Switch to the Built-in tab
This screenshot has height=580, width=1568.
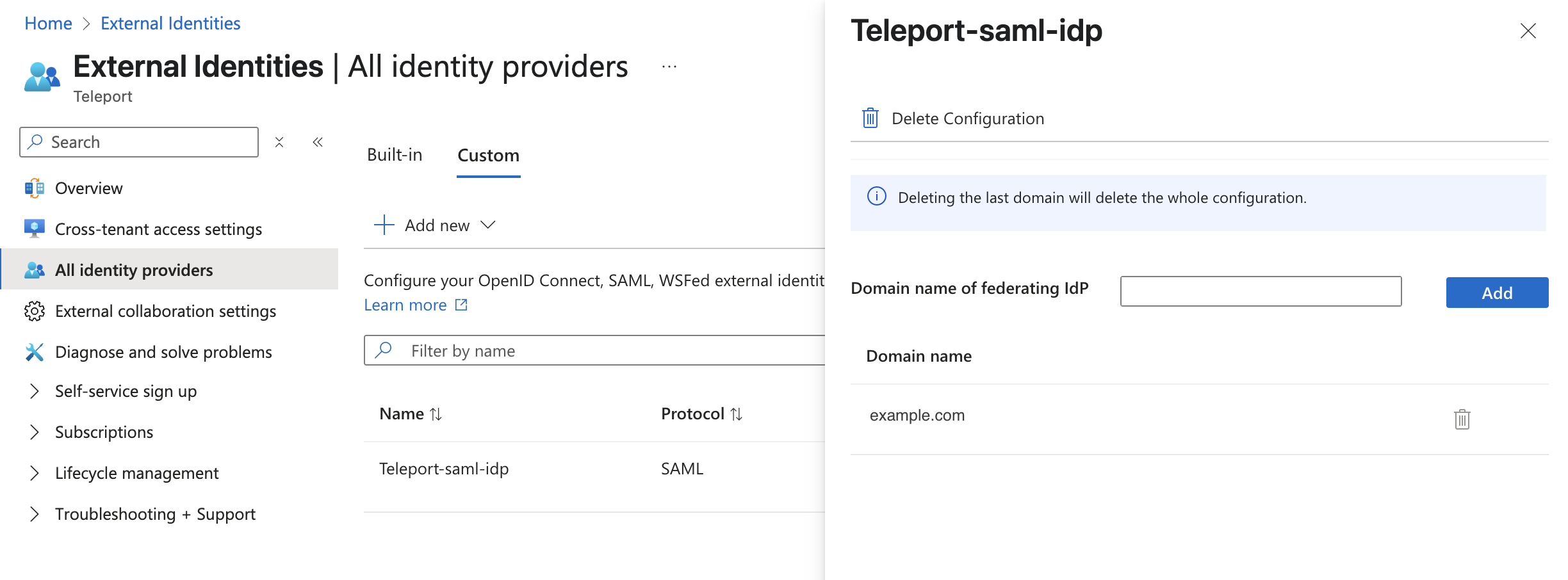pyautogui.click(x=394, y=154)
